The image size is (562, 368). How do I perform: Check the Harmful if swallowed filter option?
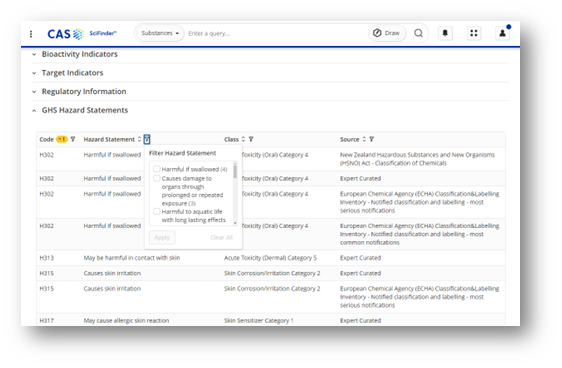(x=157, y=169)
